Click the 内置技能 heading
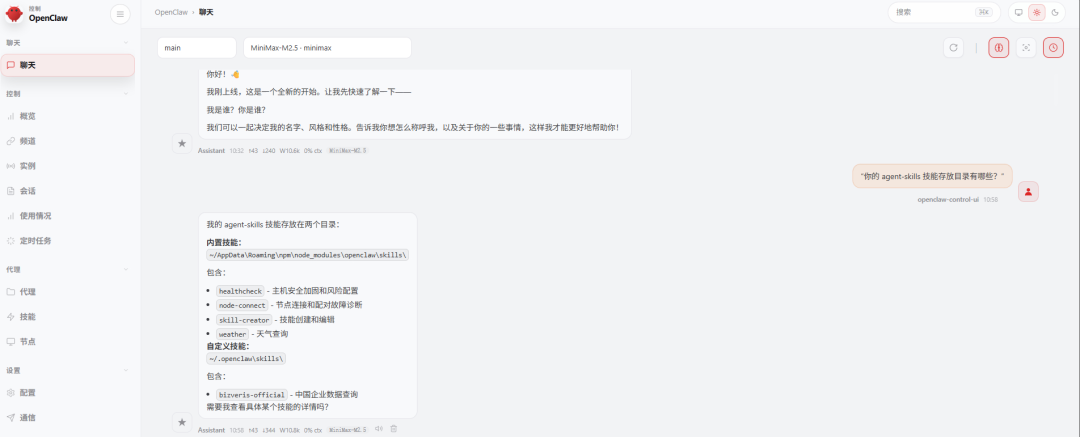The width and height of the screenshot is (1080, 437). 224,243
